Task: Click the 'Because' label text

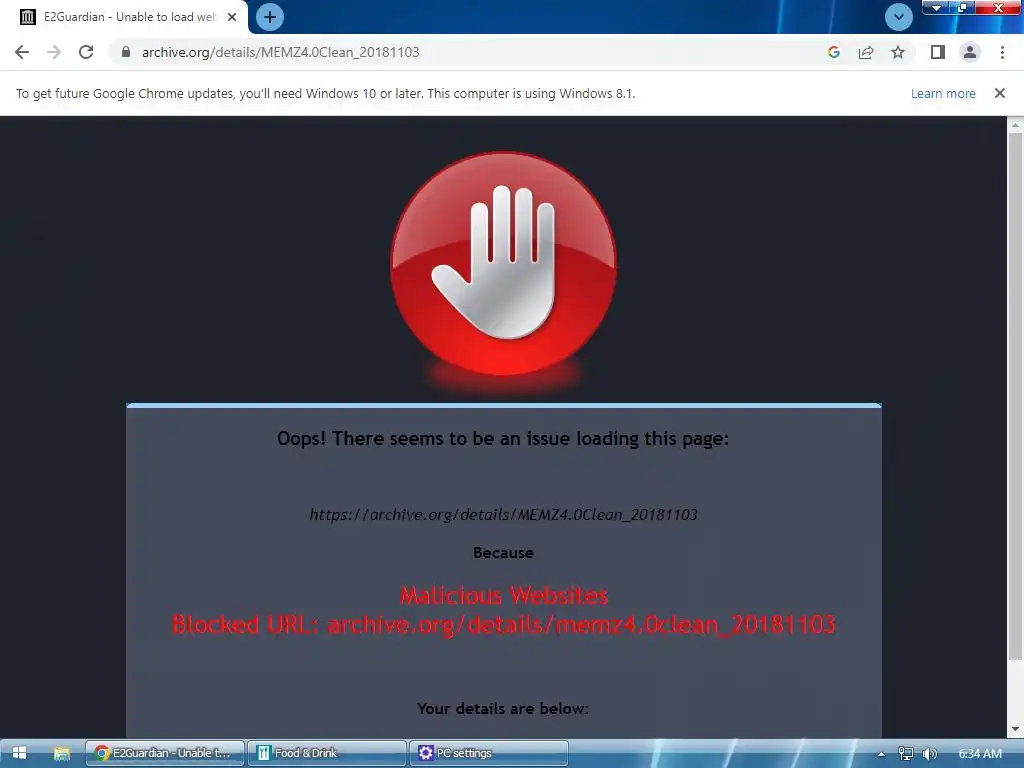Action: click(504, 552)
